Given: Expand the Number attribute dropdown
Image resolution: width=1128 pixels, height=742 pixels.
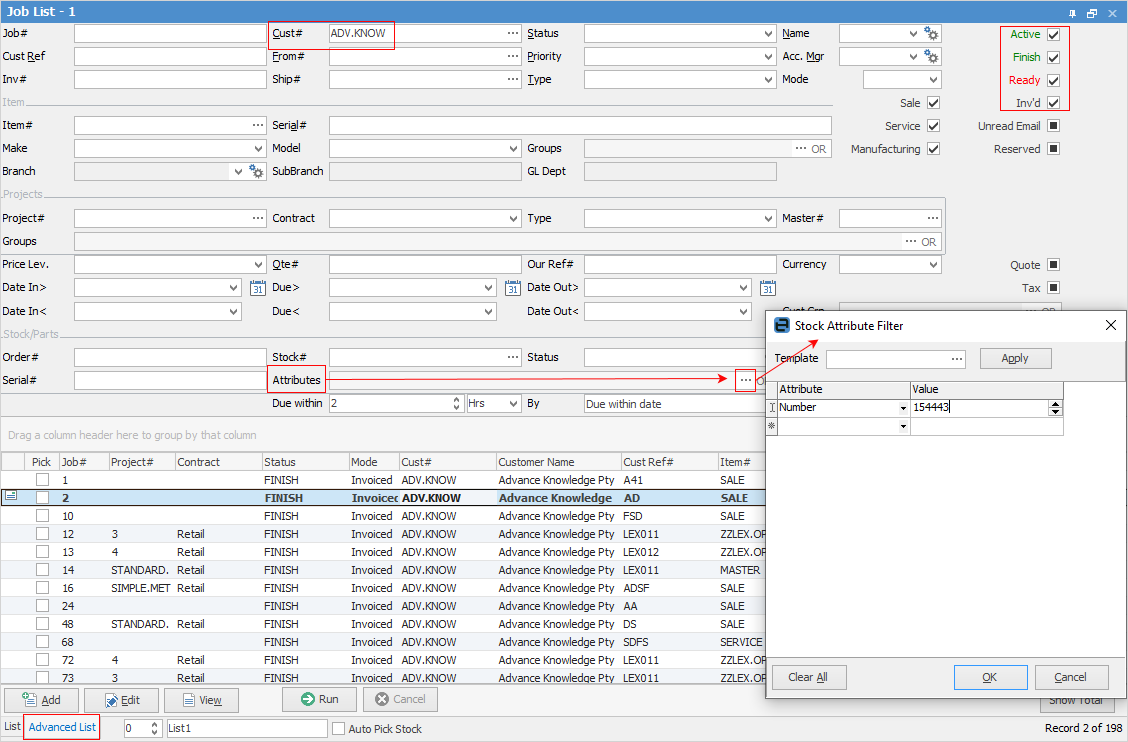Looking at the screenshot, I should [903, 408].
